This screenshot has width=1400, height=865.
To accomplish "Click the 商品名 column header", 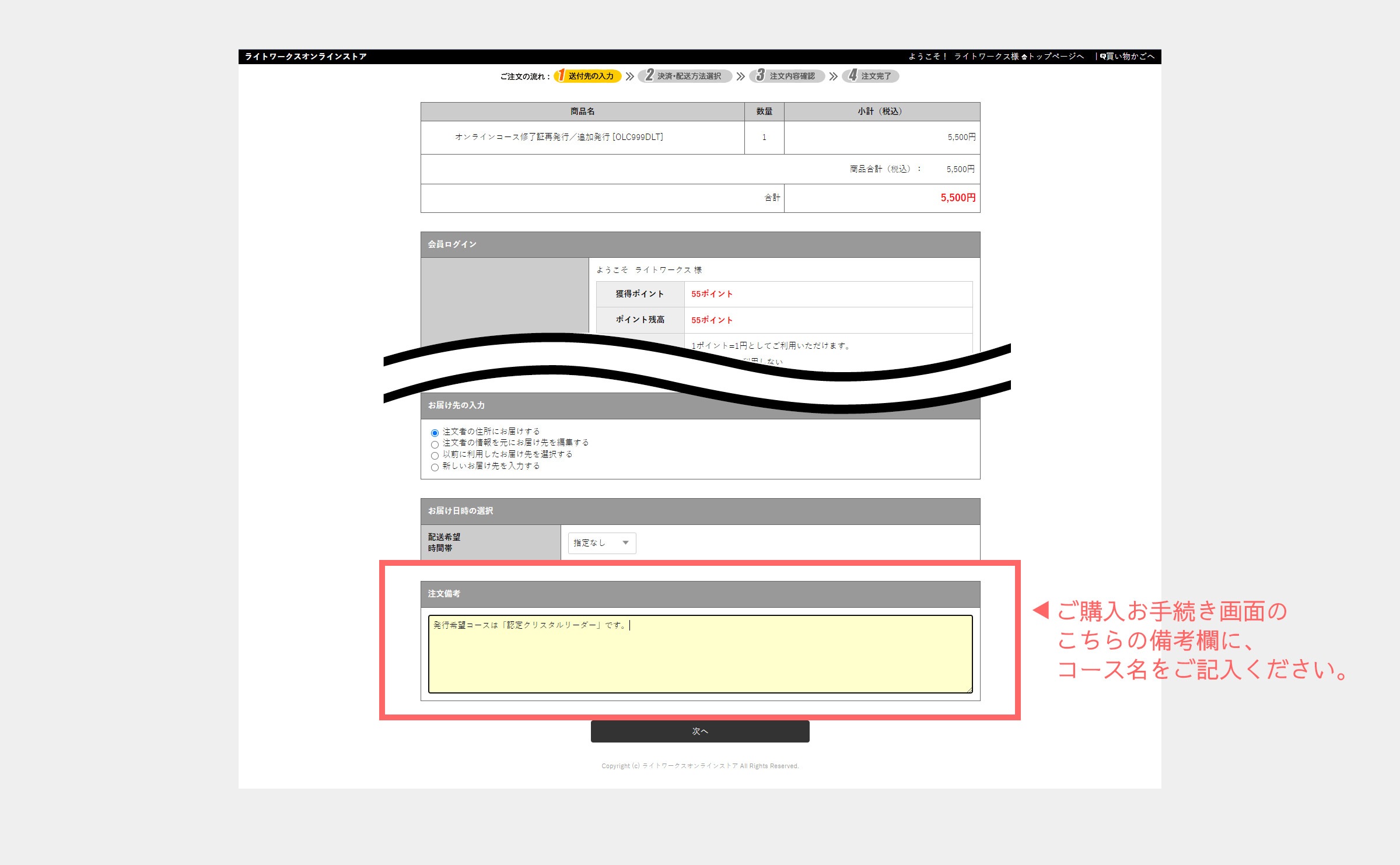I will tap(582, 111).
